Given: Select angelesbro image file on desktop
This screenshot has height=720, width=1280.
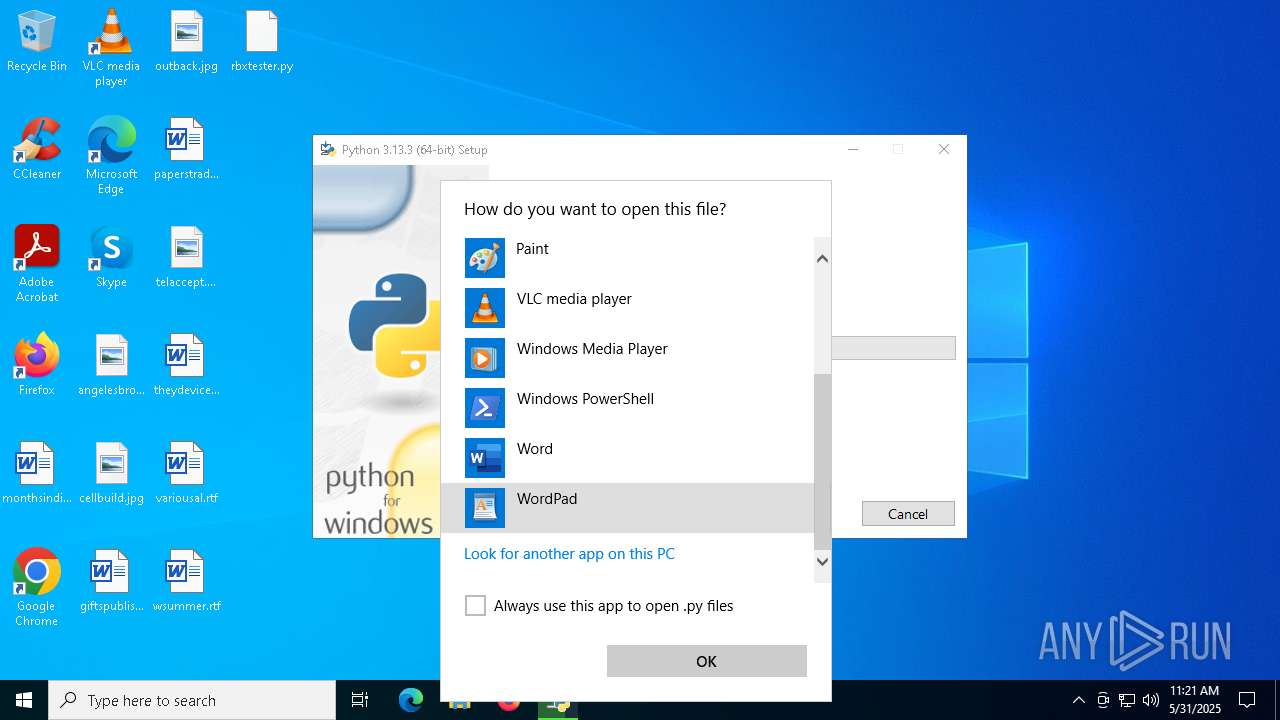Looking at the screenshot, I should (x=111, y=366).
